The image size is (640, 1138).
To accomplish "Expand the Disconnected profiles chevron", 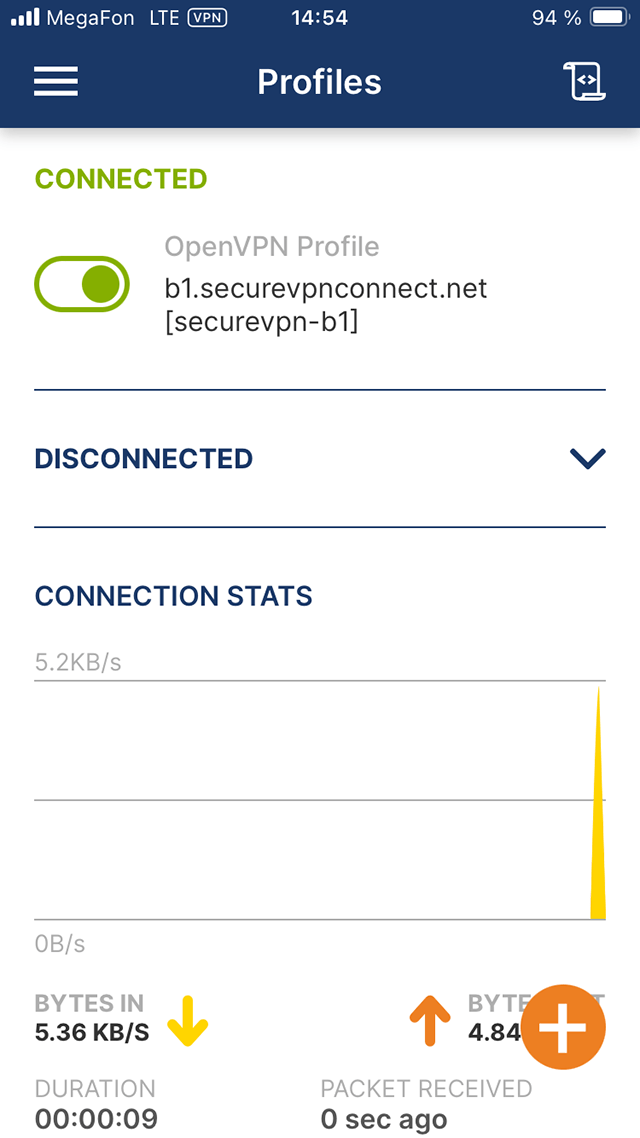I will 587,459.
